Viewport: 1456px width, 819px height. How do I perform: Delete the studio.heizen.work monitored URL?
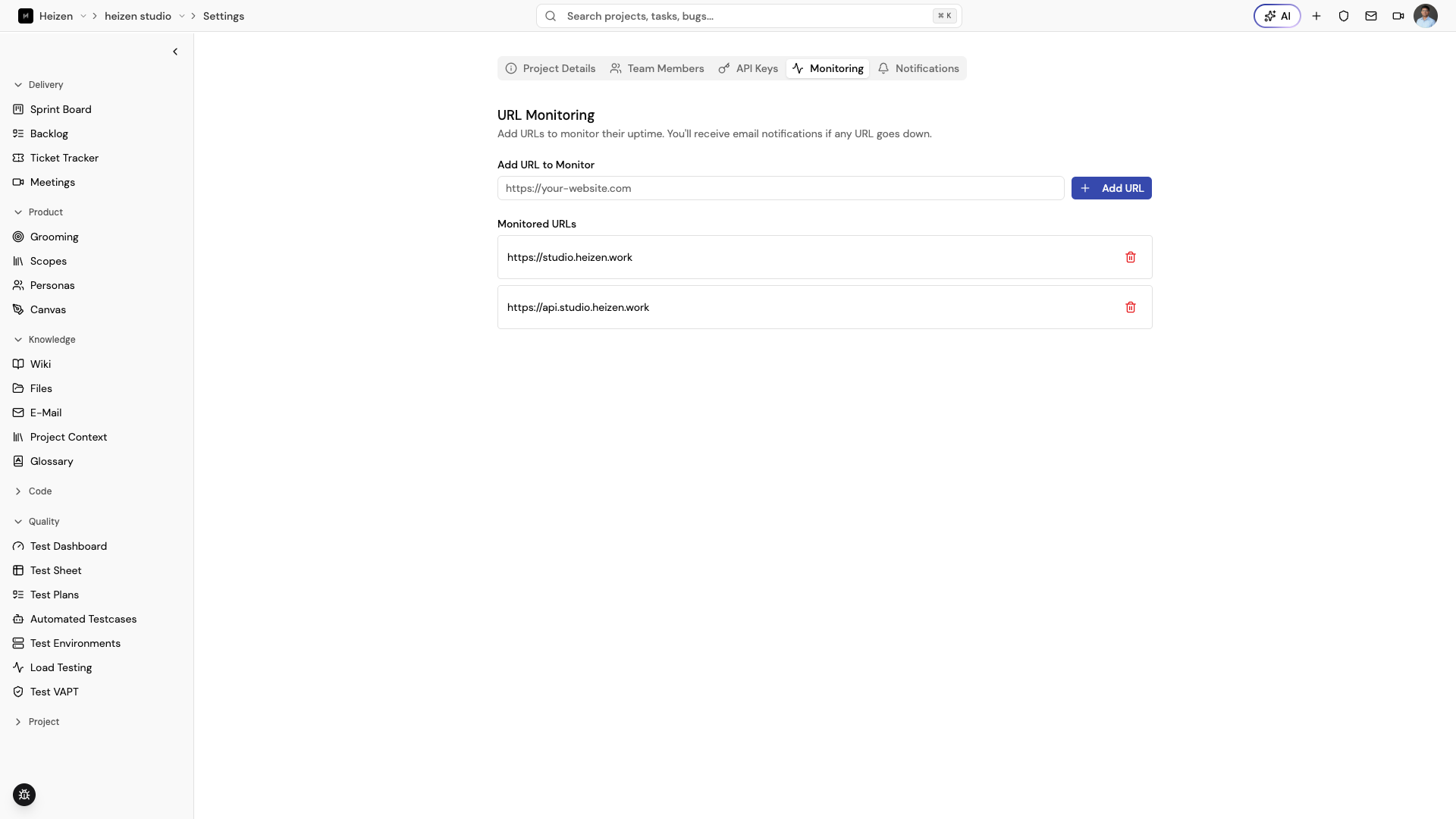(1131, 257)
